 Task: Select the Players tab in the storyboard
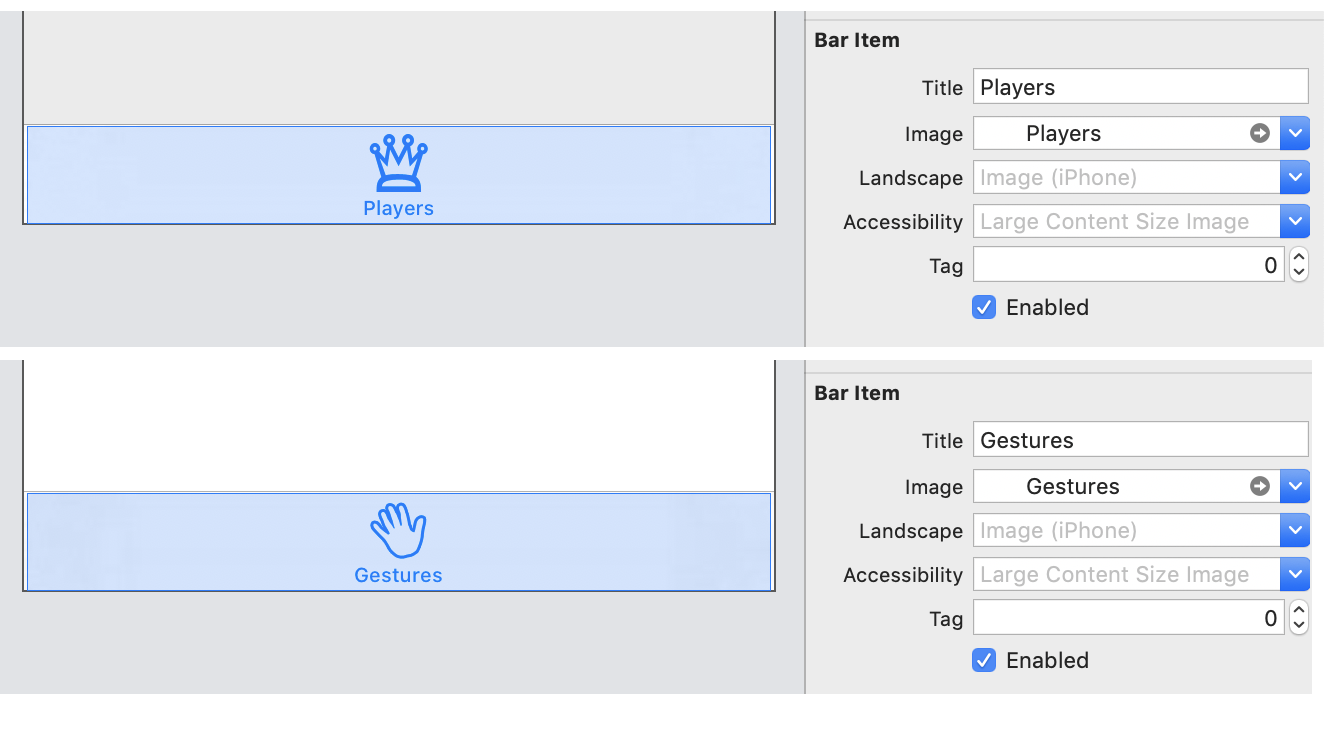[x=399, y=175]
